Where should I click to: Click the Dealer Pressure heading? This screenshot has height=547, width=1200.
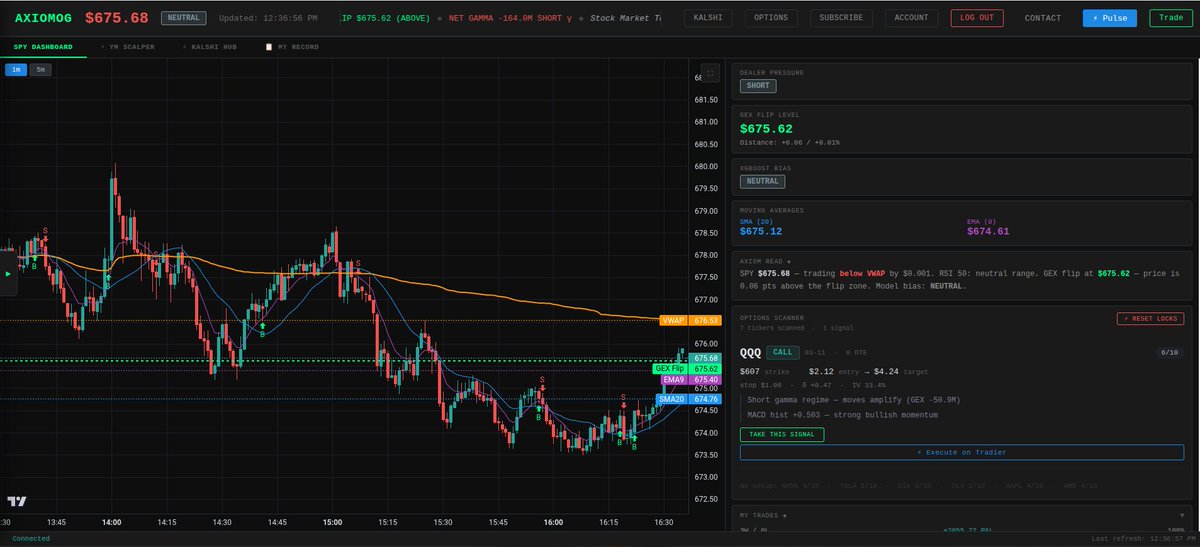pyautogui.click(x=771, y=72)
